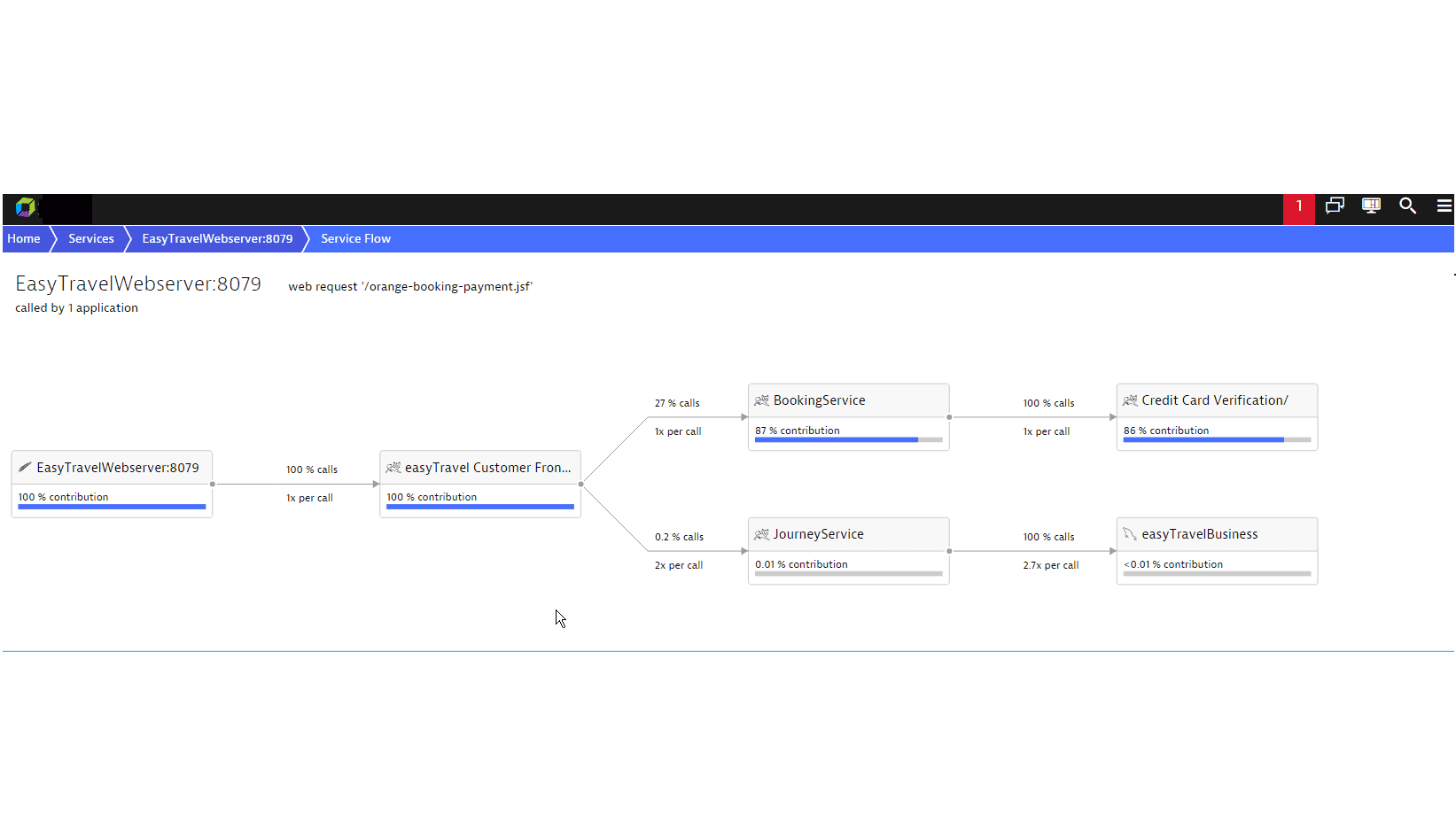This screenshot has width=1456, height=815.
Task: Click '1x per call' label near BookingService
Action: click(x=678, y=431)
